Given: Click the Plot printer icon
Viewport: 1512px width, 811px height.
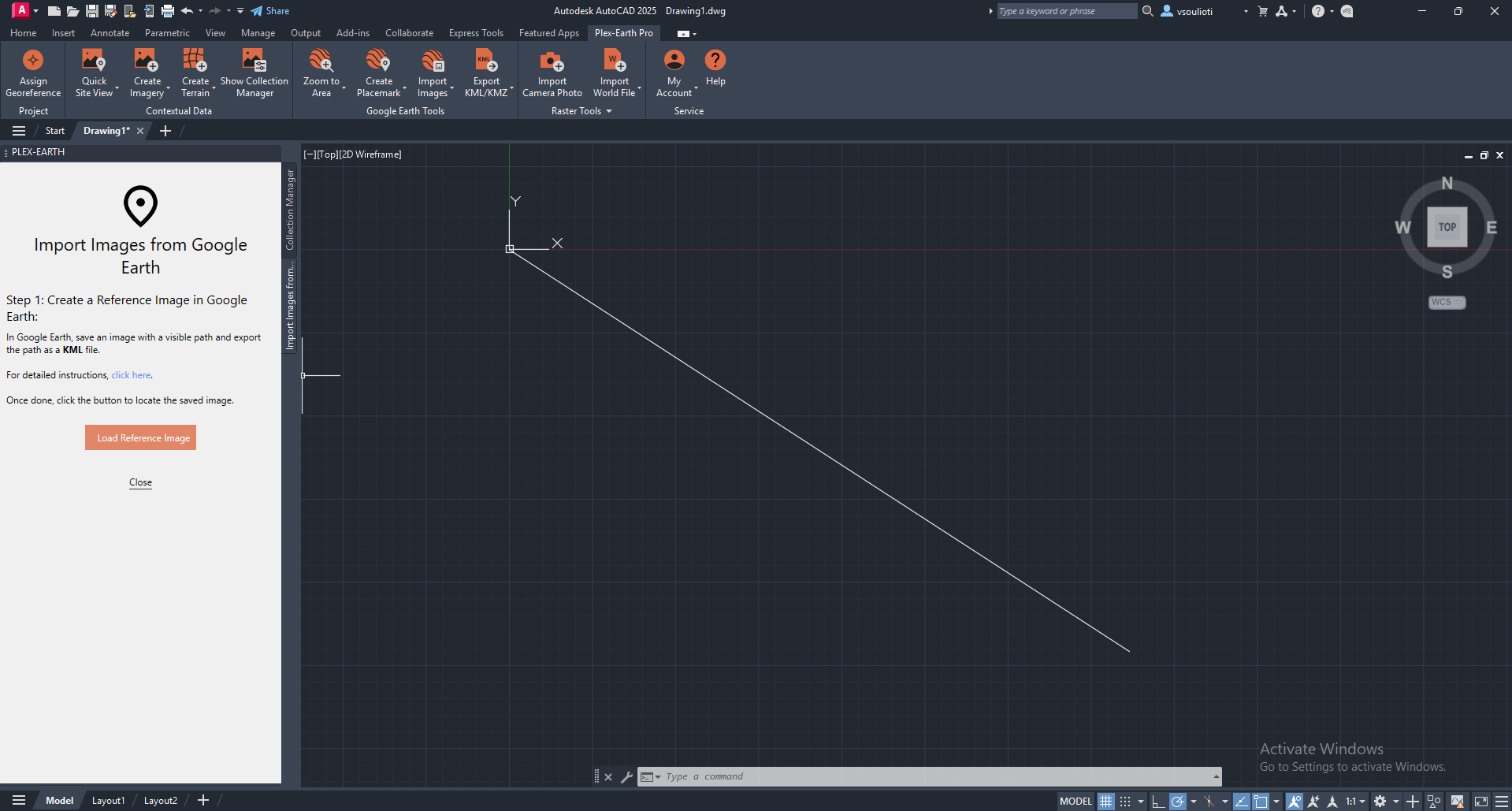Looking at the screenshot, I should [168, 11].
